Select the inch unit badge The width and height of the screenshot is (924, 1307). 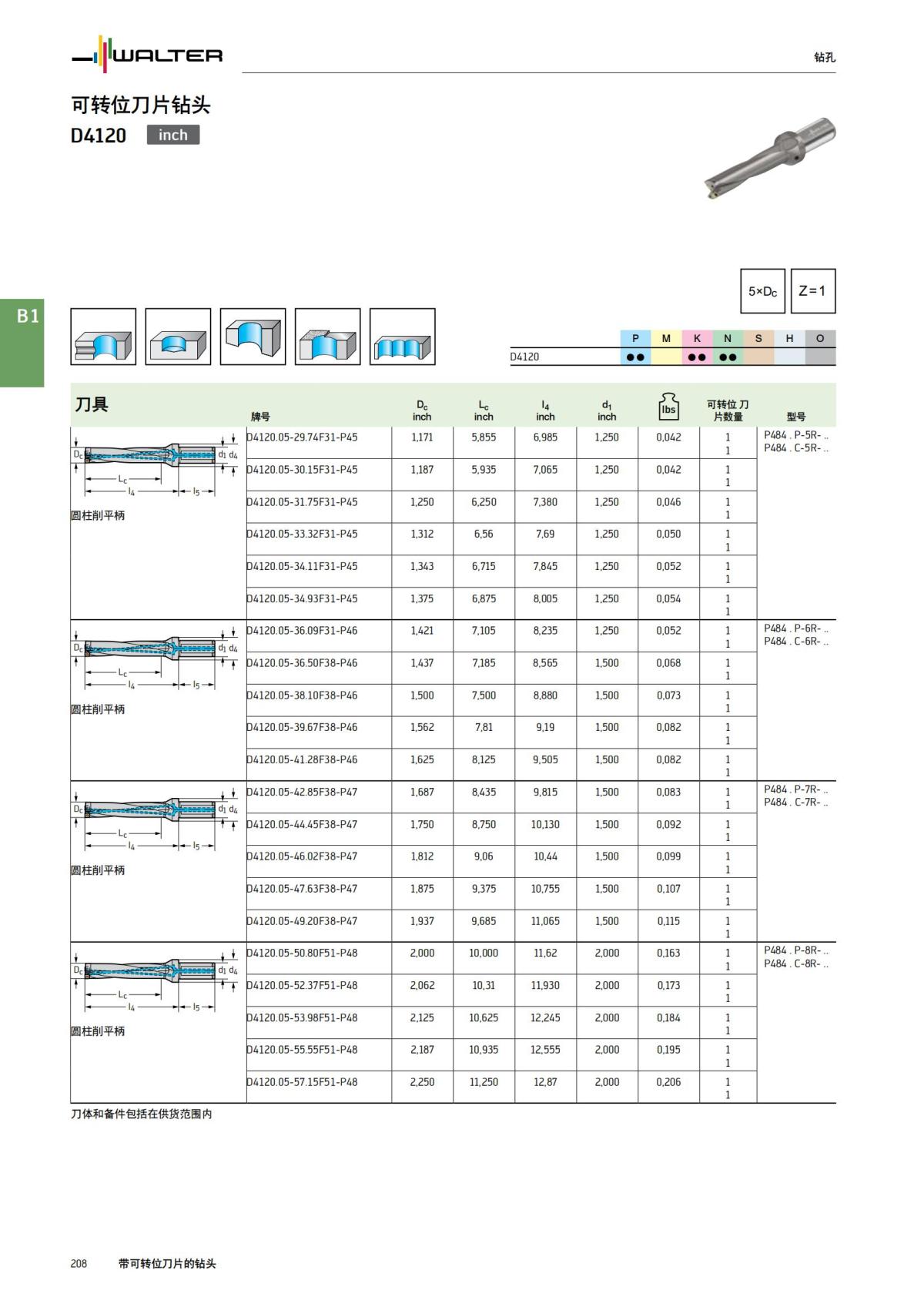[x=173, y=135]
